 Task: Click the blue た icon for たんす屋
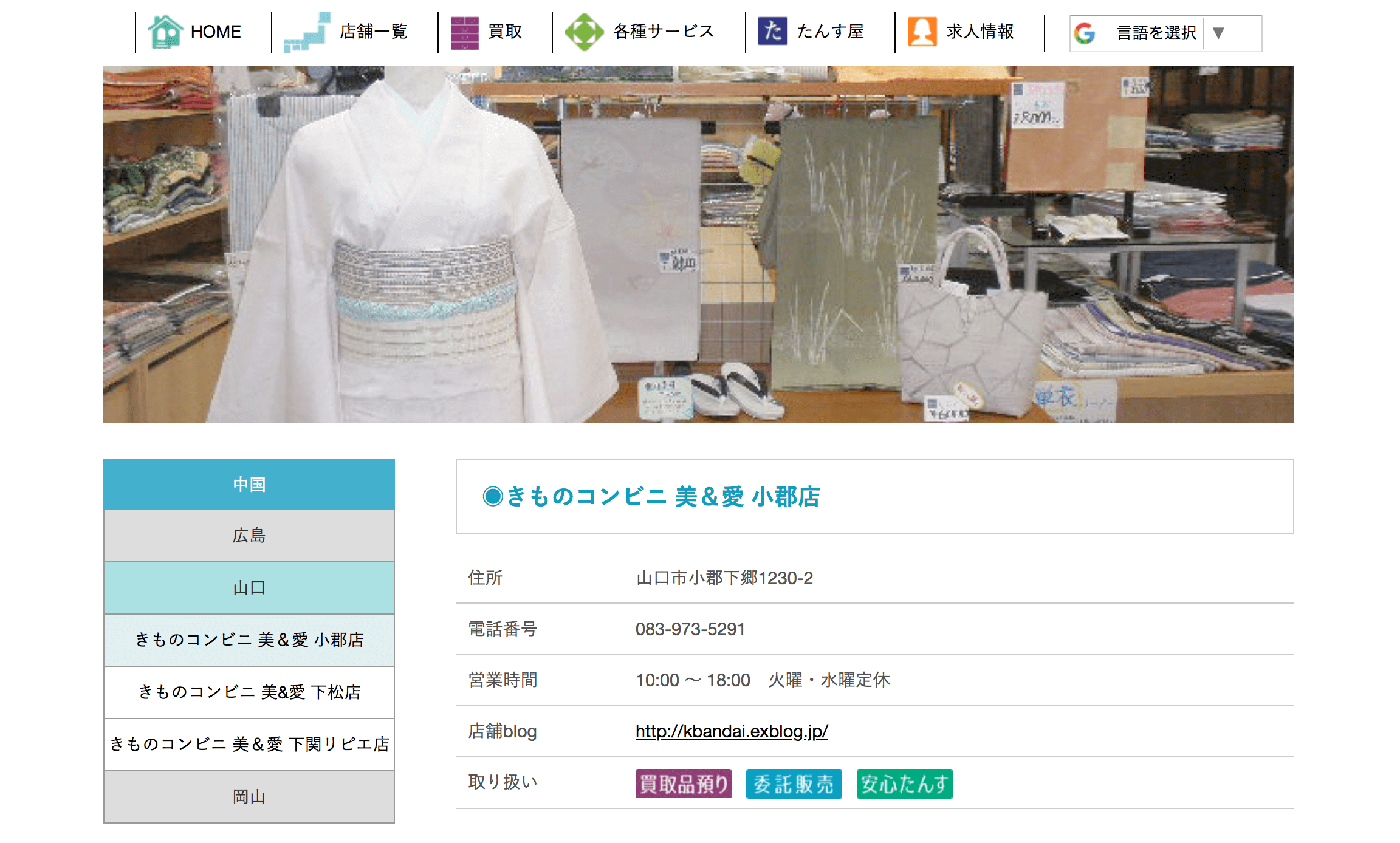(x=772, y=31)
